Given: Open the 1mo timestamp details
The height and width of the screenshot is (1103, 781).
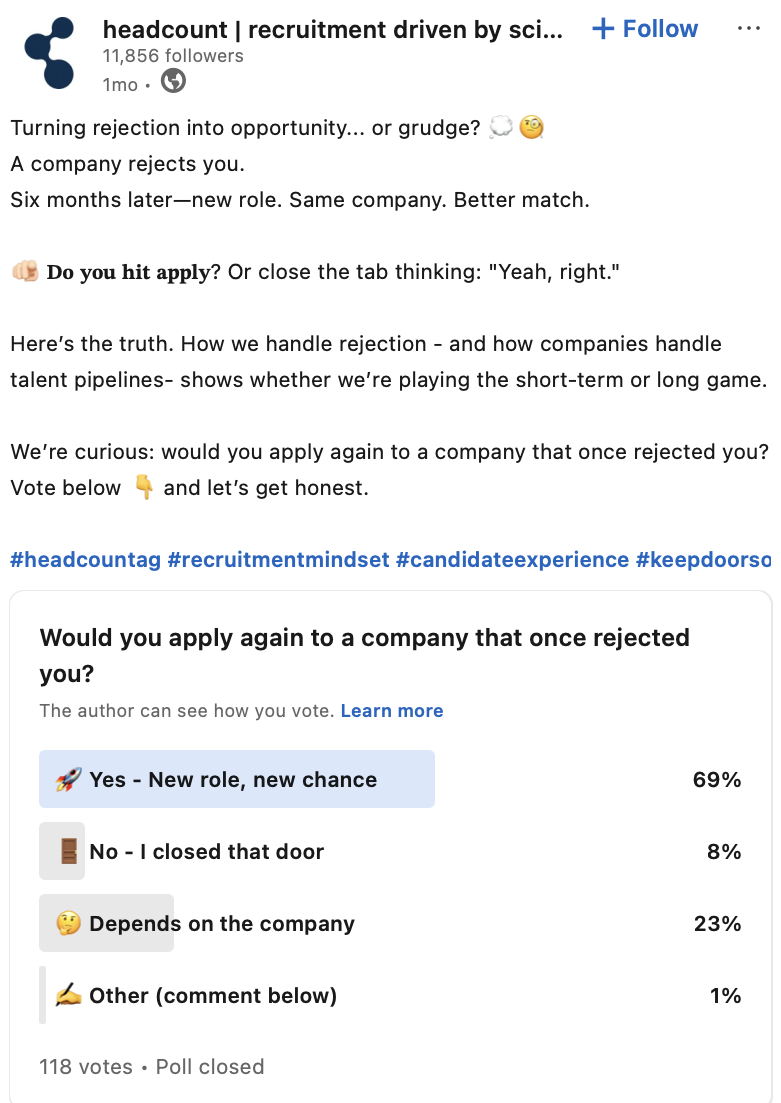Looking at the screenshot, I should click(x=118, y=85).
